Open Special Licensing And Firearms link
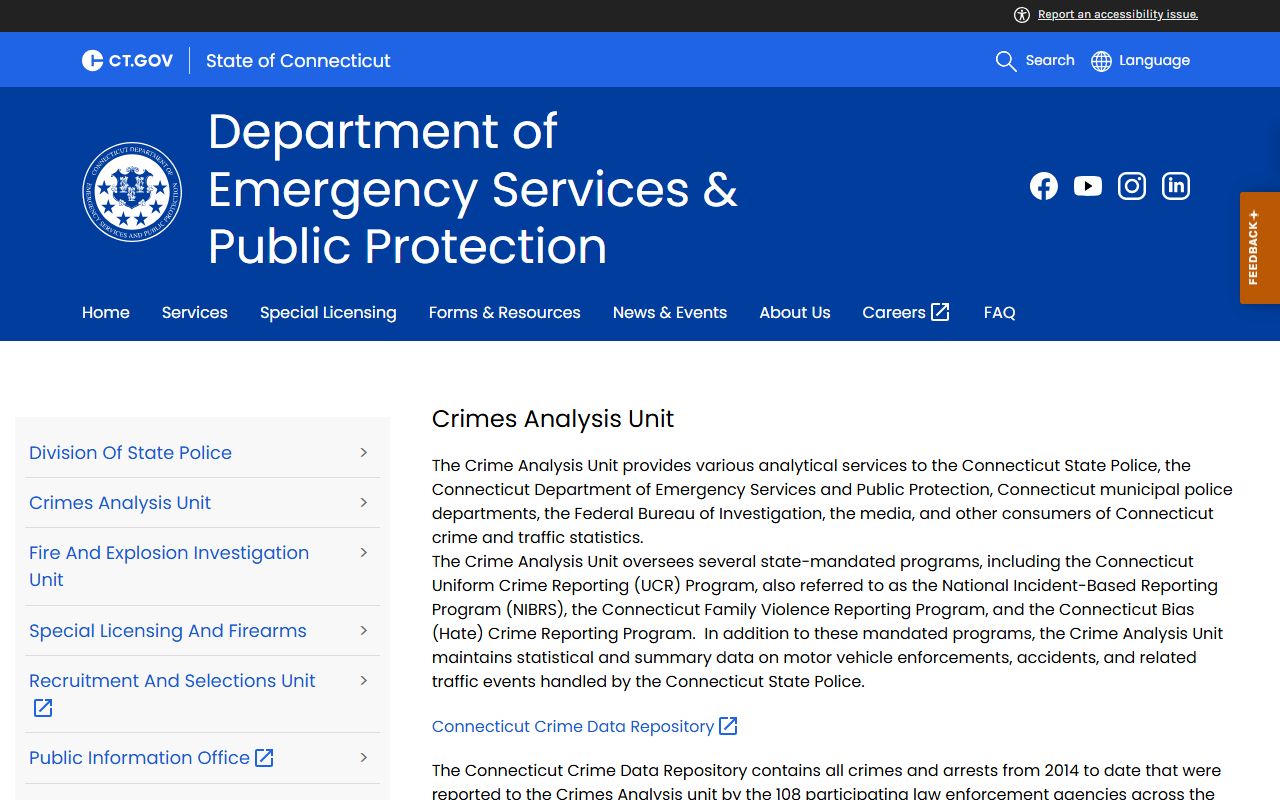 coord(168,631)
